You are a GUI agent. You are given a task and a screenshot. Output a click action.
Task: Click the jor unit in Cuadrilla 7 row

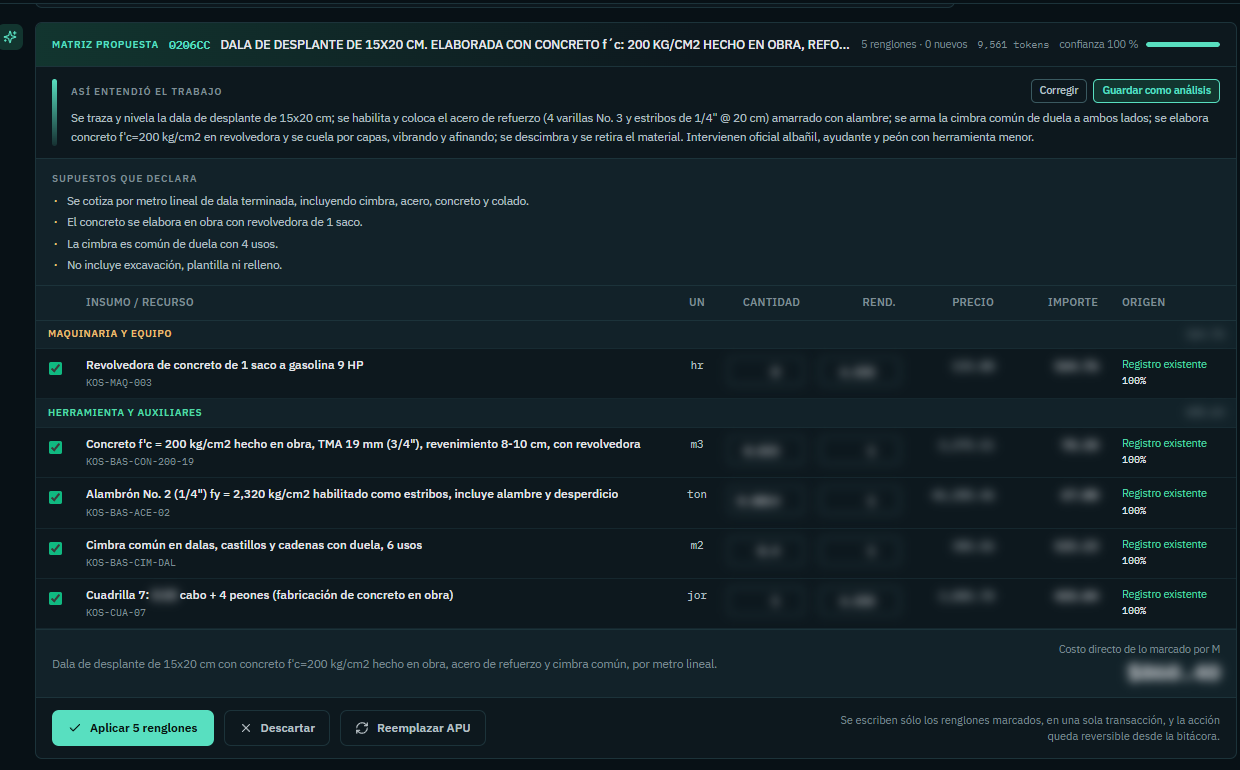point(697,595)
